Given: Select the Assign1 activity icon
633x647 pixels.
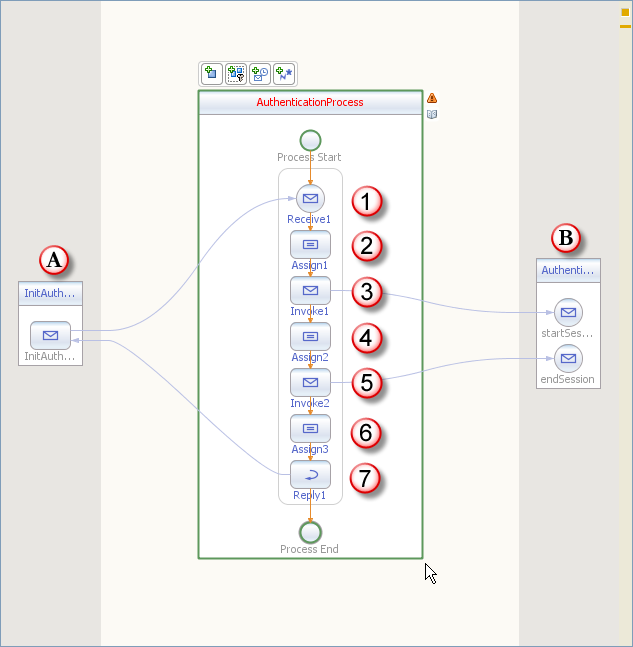Looking at the screenshot, I should (x=310, y=245).
